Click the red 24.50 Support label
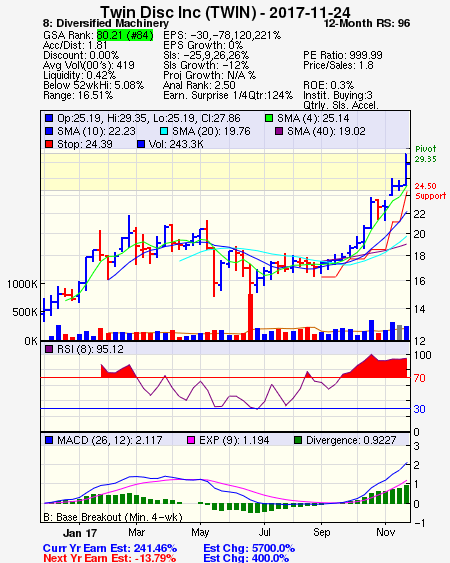The width and height of the screenshot is (450, 563). pos(430,191)
